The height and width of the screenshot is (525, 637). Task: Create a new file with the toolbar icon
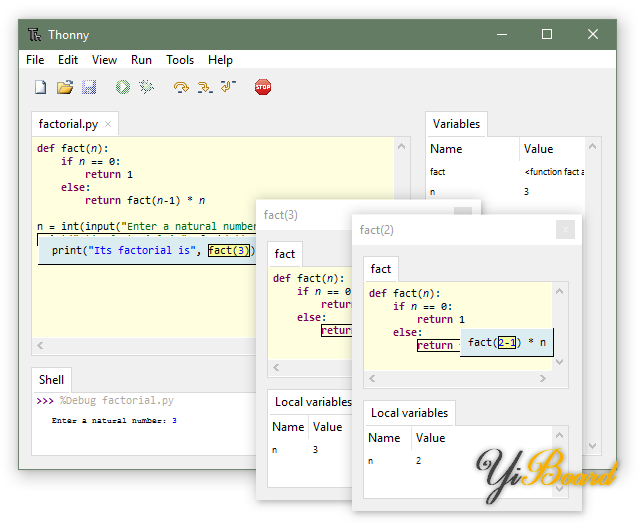click(x=41, y=88)
